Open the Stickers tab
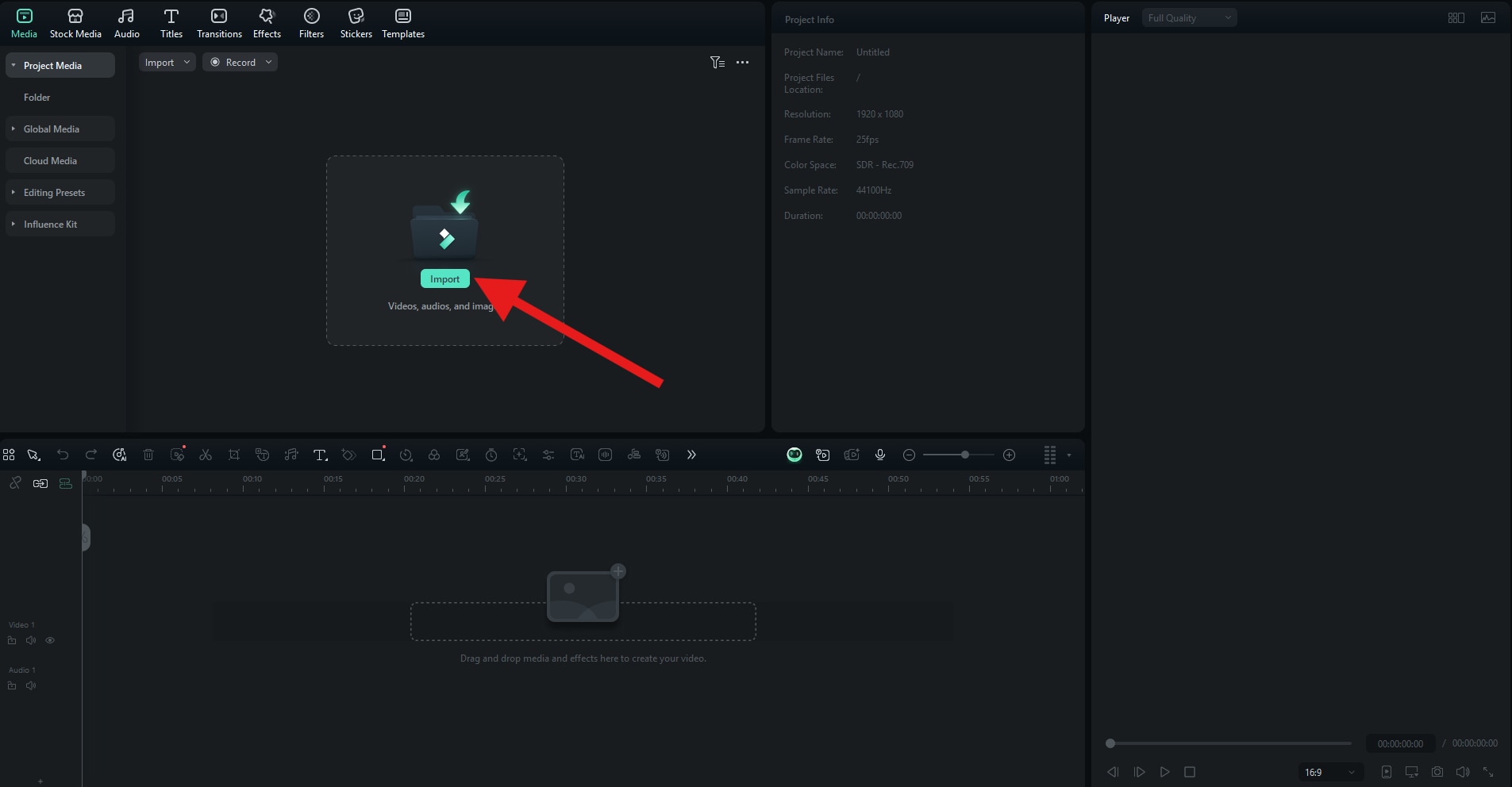The image size is (1512, 787). 356,23
